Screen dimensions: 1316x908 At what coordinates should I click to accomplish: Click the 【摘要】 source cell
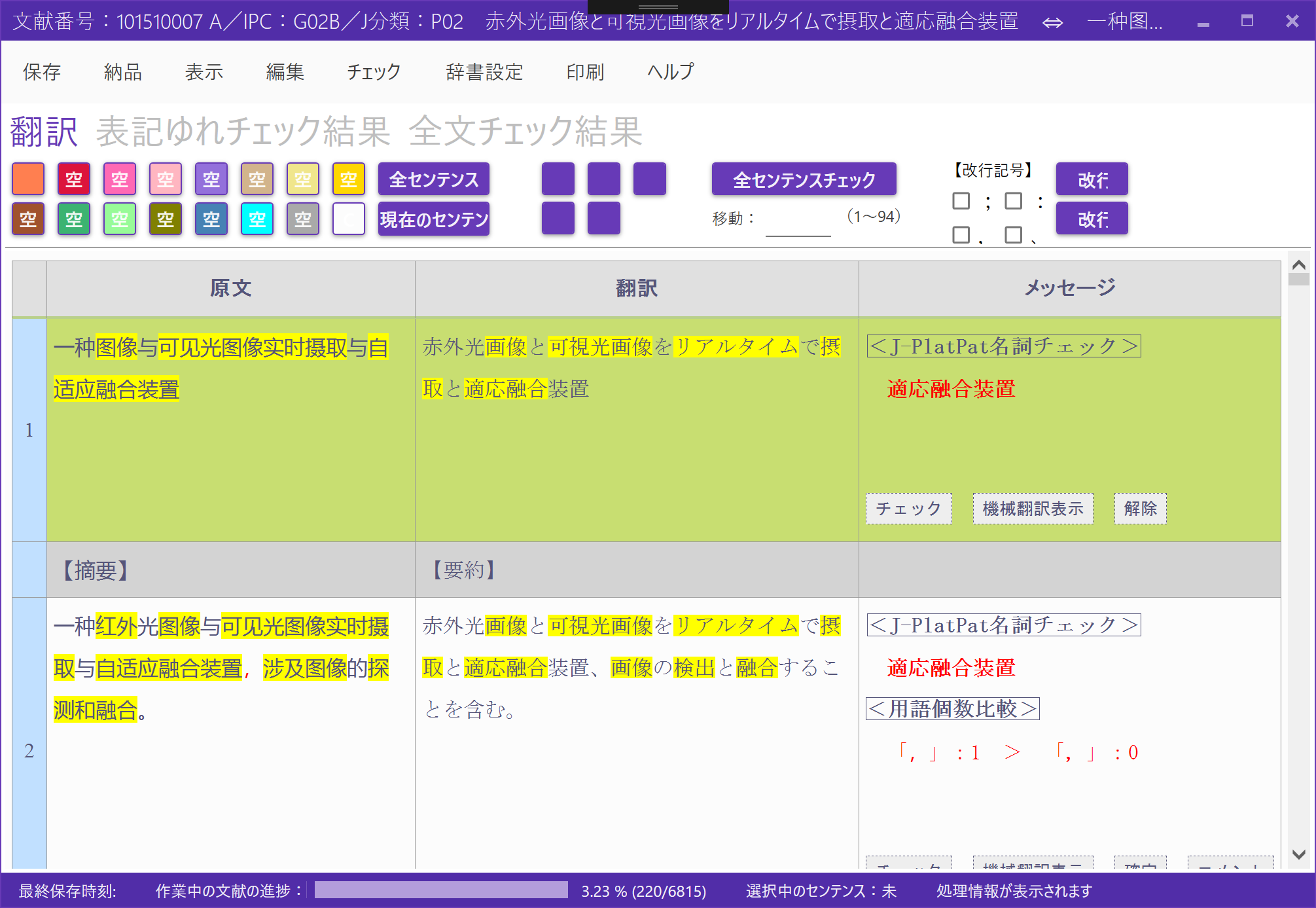tap(231, 570)
